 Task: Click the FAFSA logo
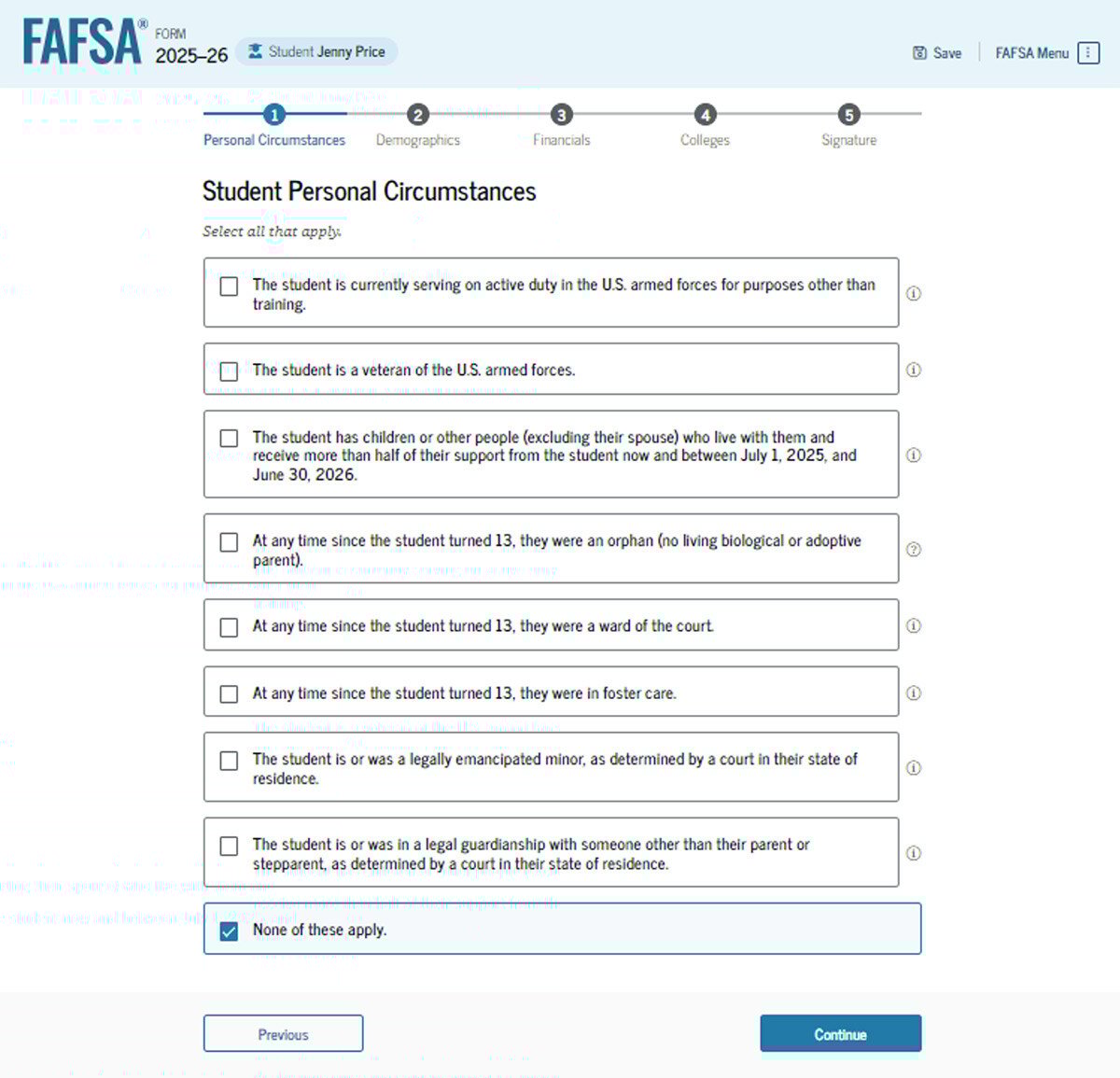coord(84,42)
